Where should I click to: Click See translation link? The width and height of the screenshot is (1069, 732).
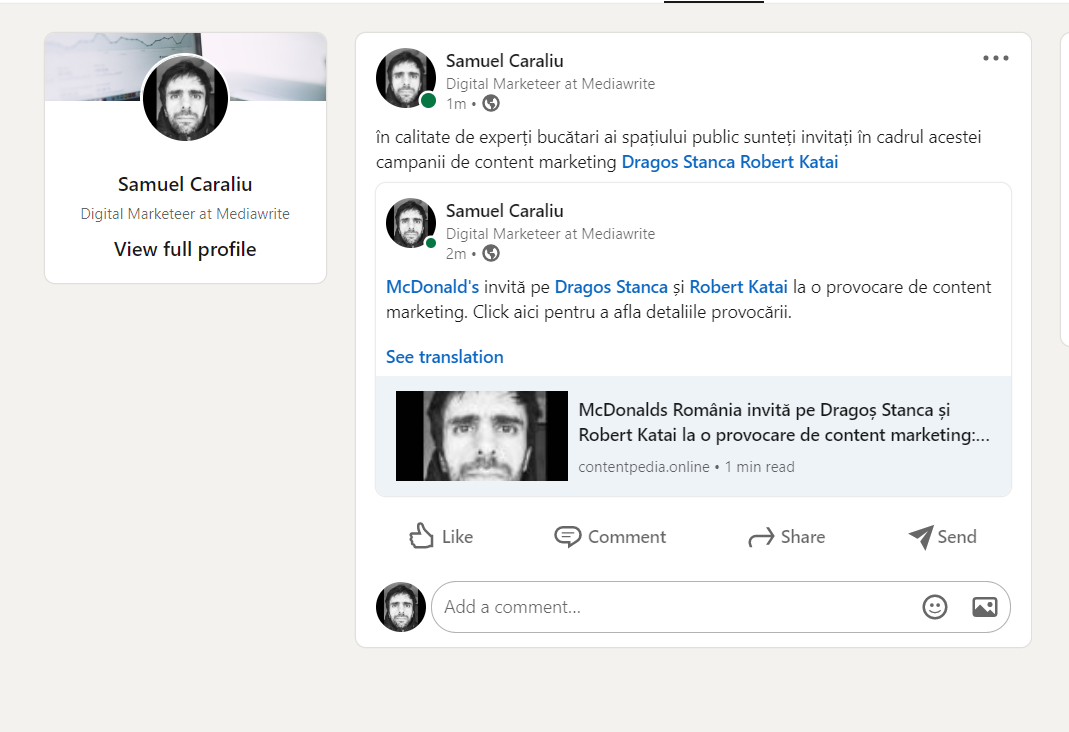(x=445, y=357)
